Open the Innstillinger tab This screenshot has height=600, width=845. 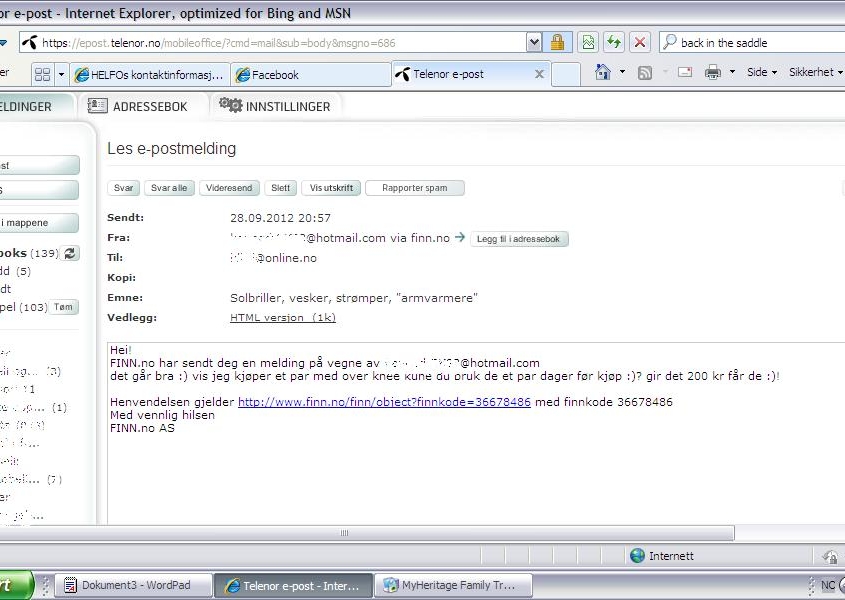[275, 106]
